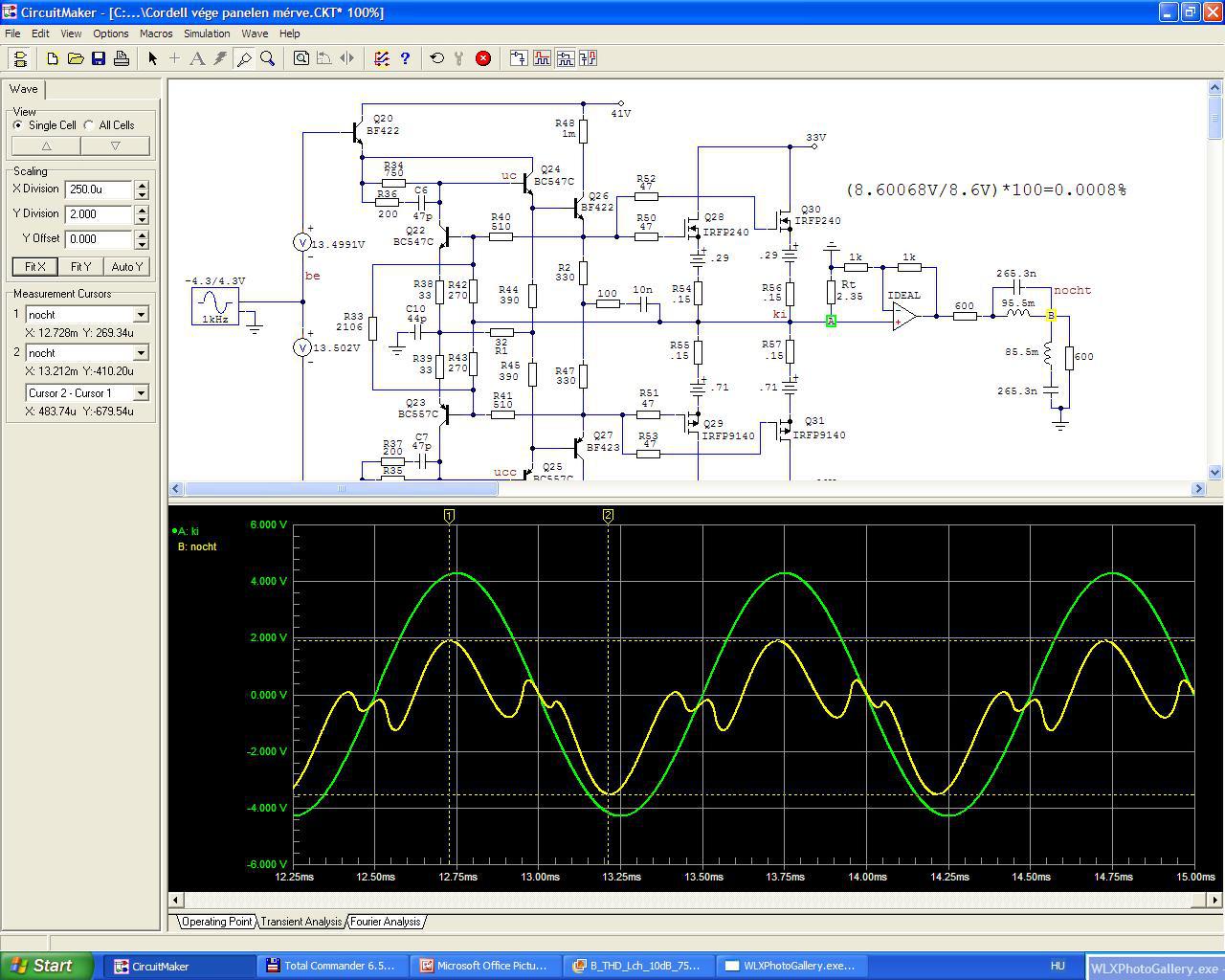This screenshot has height=980, width=1225.
Task: Click the Save file toolbar icon
Action: pyautogui.click(x=99, y=58)
